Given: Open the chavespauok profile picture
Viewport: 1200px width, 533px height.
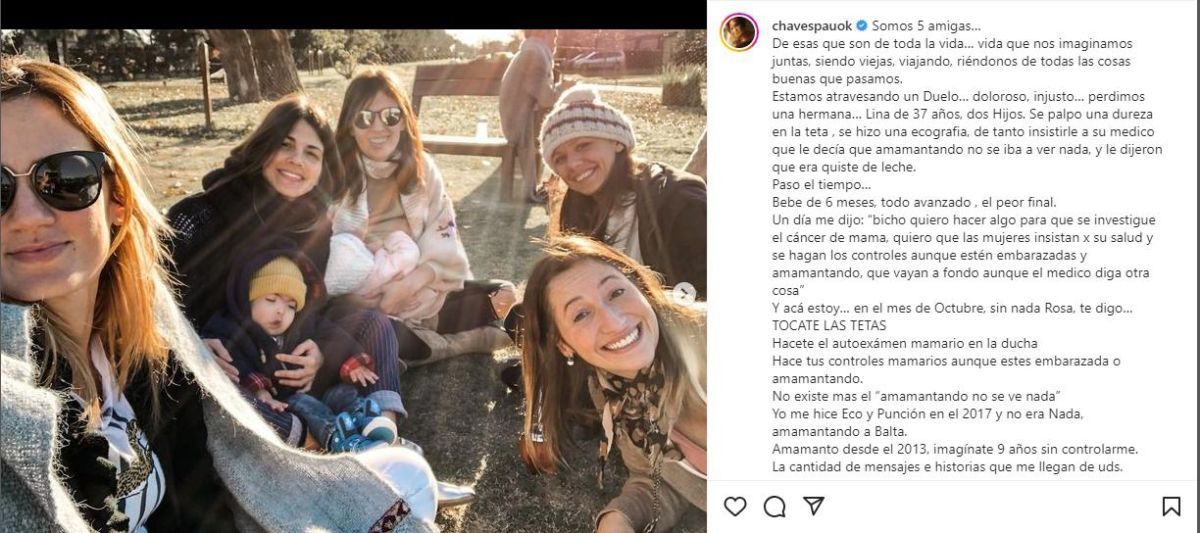Looking at the screenshot, I should point(739,32).
